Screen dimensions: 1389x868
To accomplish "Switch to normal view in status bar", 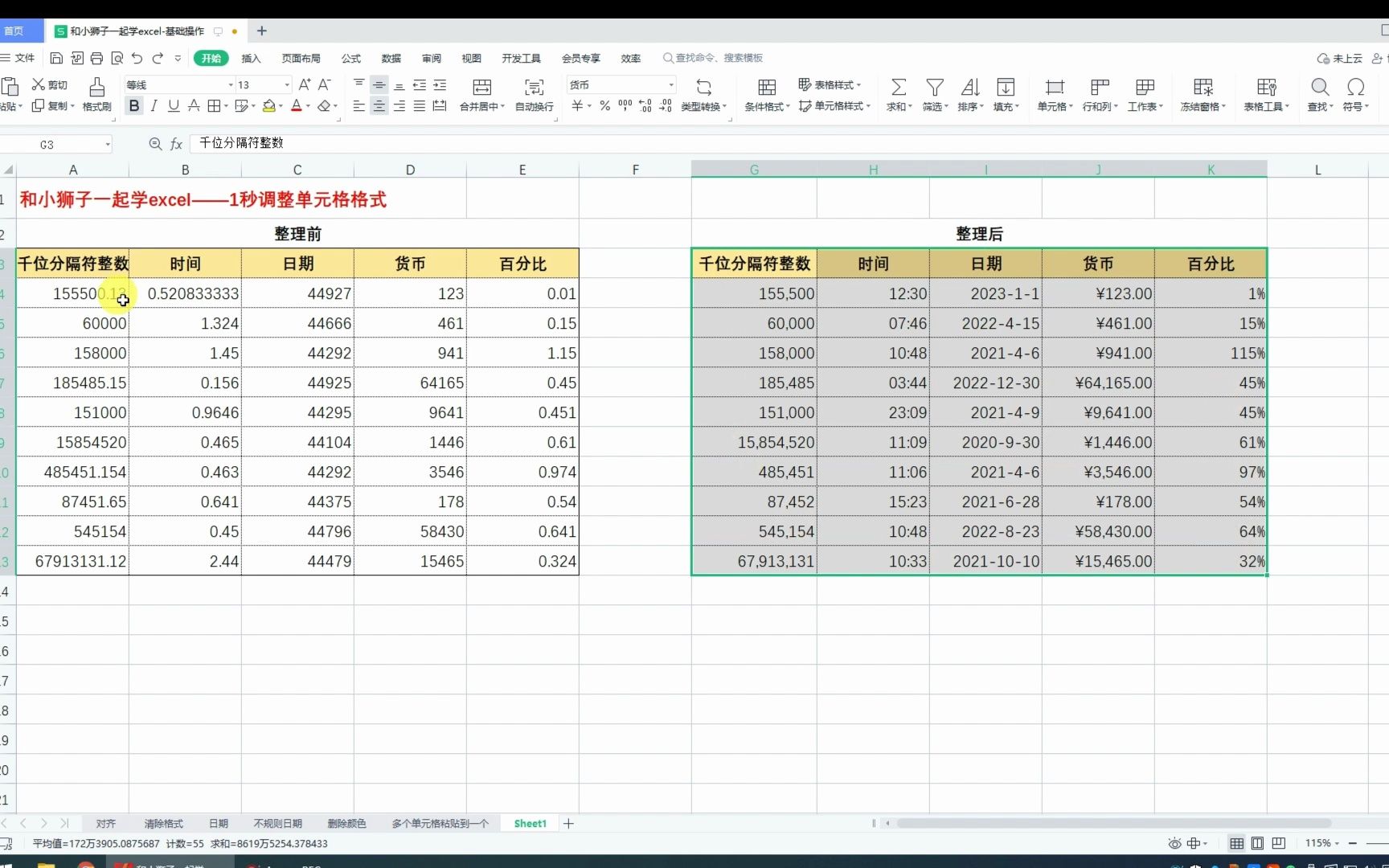I will pyautogui.click(x=1236, y=843).
